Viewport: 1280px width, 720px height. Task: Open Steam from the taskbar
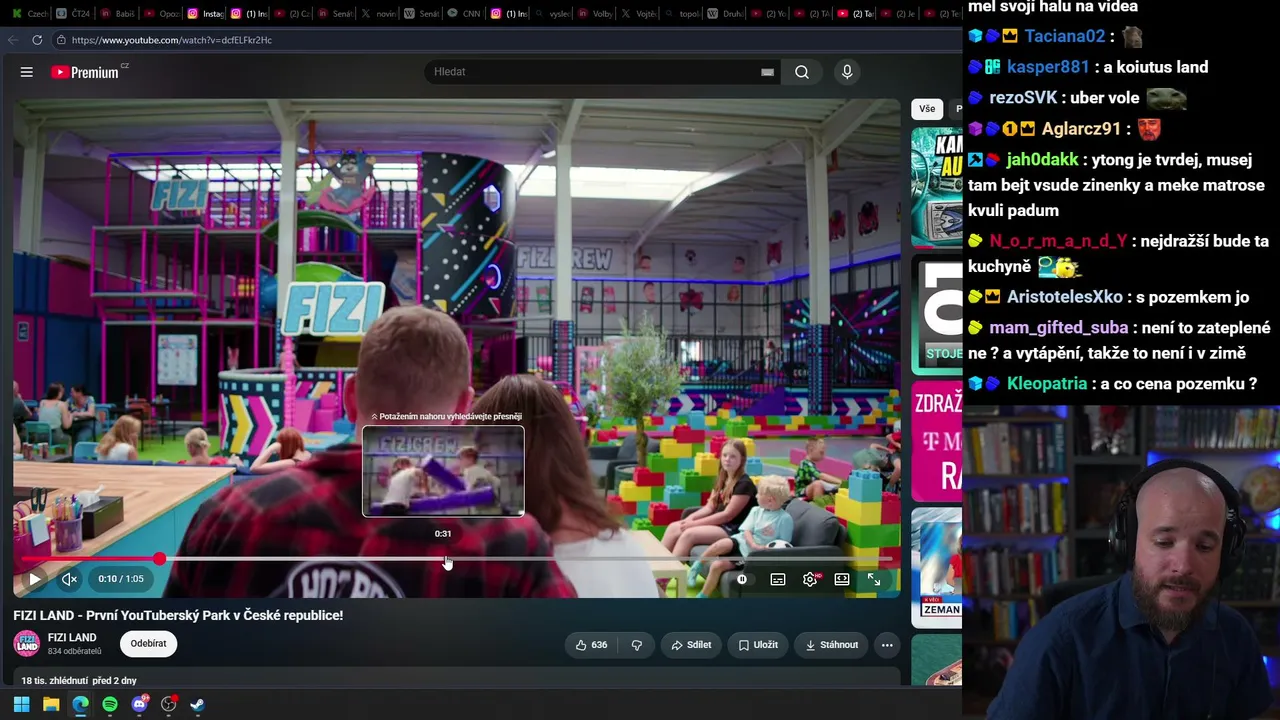(x=198, y=704)
